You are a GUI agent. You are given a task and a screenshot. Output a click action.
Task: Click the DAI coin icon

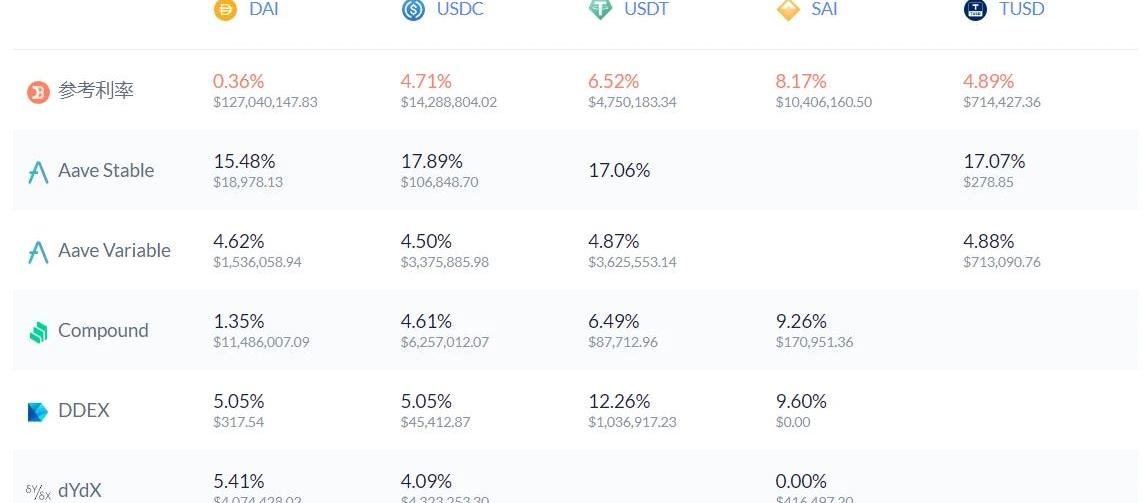tap(225, 10)
